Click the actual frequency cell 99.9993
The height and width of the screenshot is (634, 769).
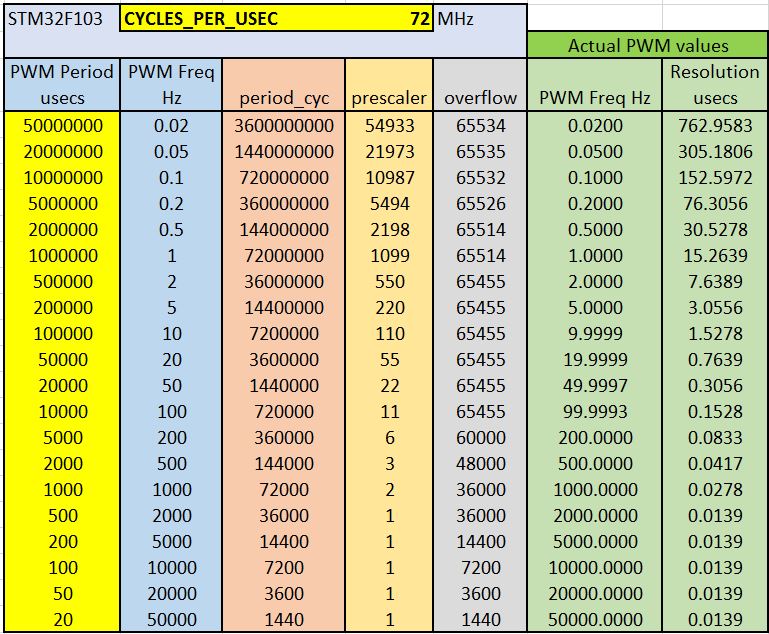pyautogui.click(x=595, y=411)
